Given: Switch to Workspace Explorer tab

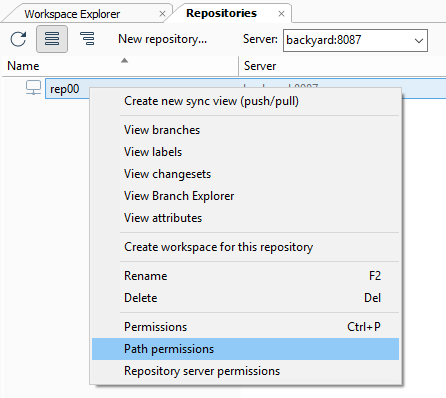Looking at the screenshot, I should point(72,14).
